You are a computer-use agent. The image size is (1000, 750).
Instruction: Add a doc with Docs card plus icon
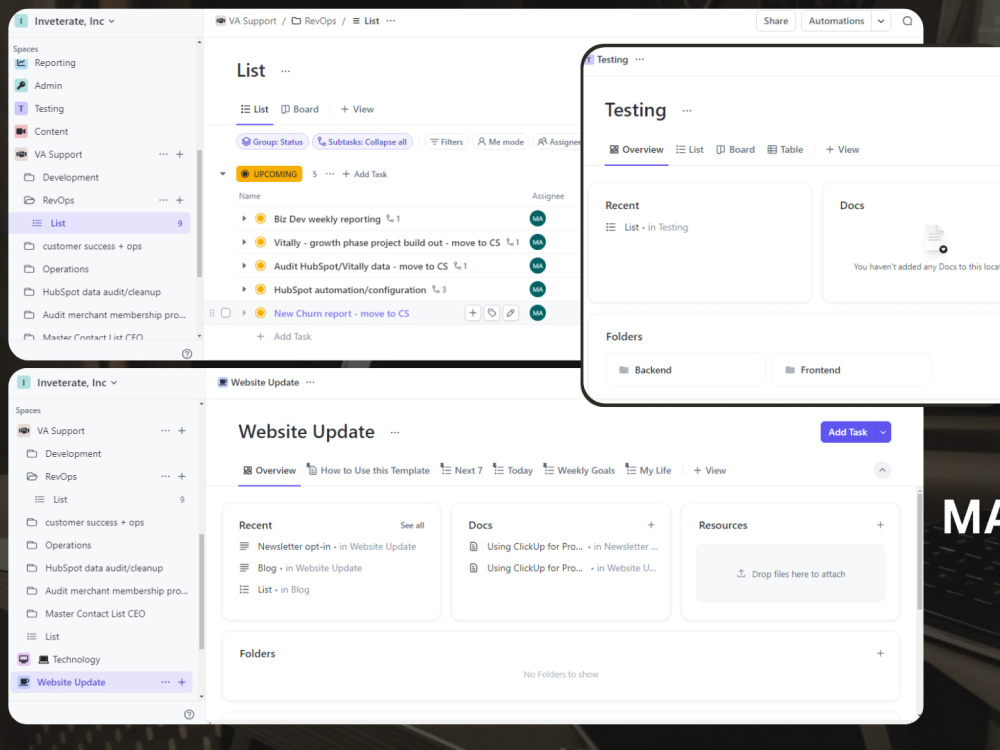tap(651, 525)
